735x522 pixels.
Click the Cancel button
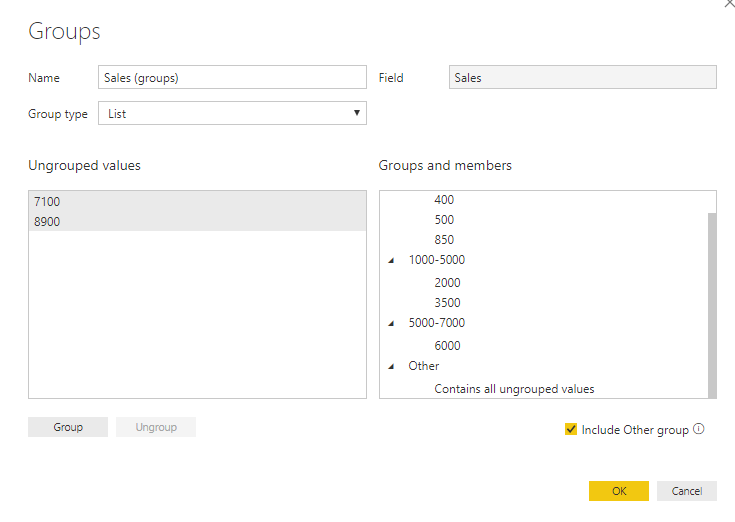[687, 491]
